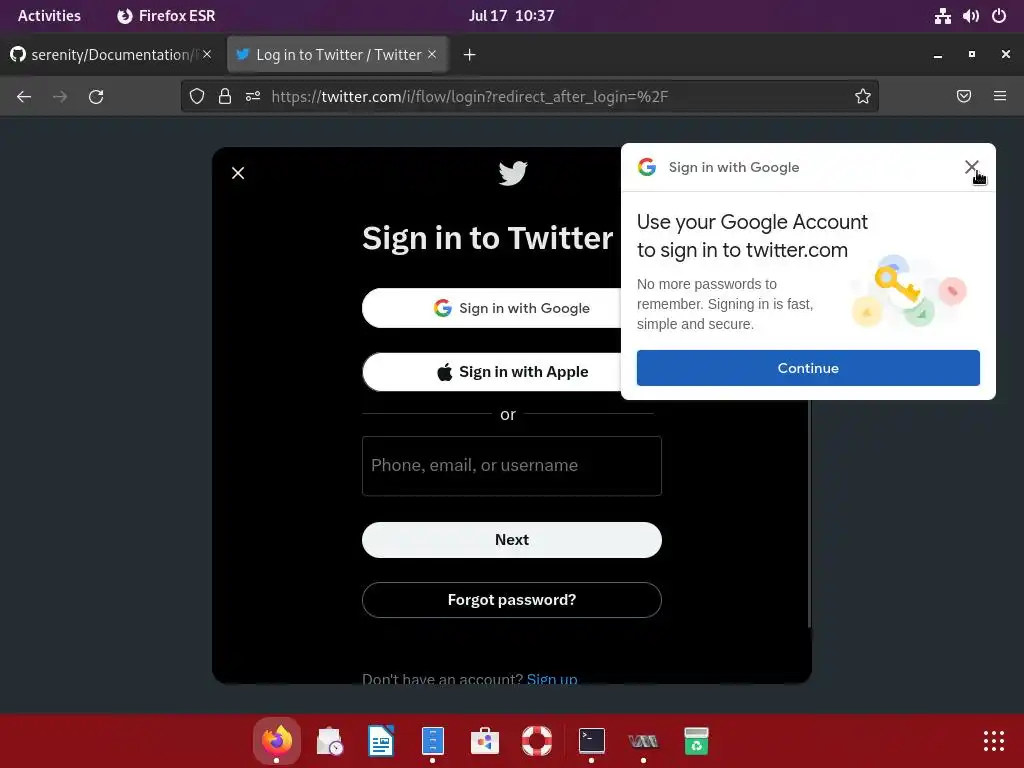Click the Next button
This screenshot has width=1024, height=768.
pos(511,539)
